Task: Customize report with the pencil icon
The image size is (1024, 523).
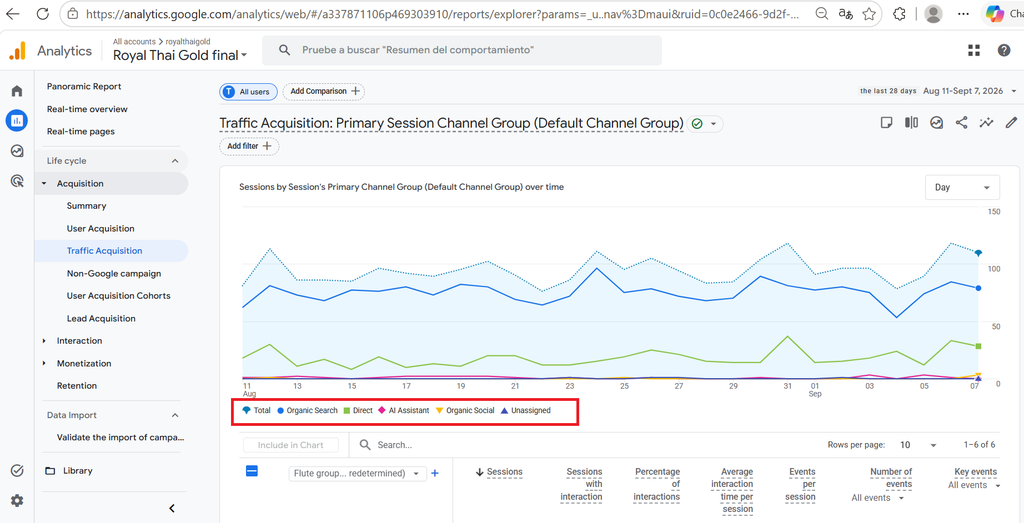Action: tap(1011, 123)
